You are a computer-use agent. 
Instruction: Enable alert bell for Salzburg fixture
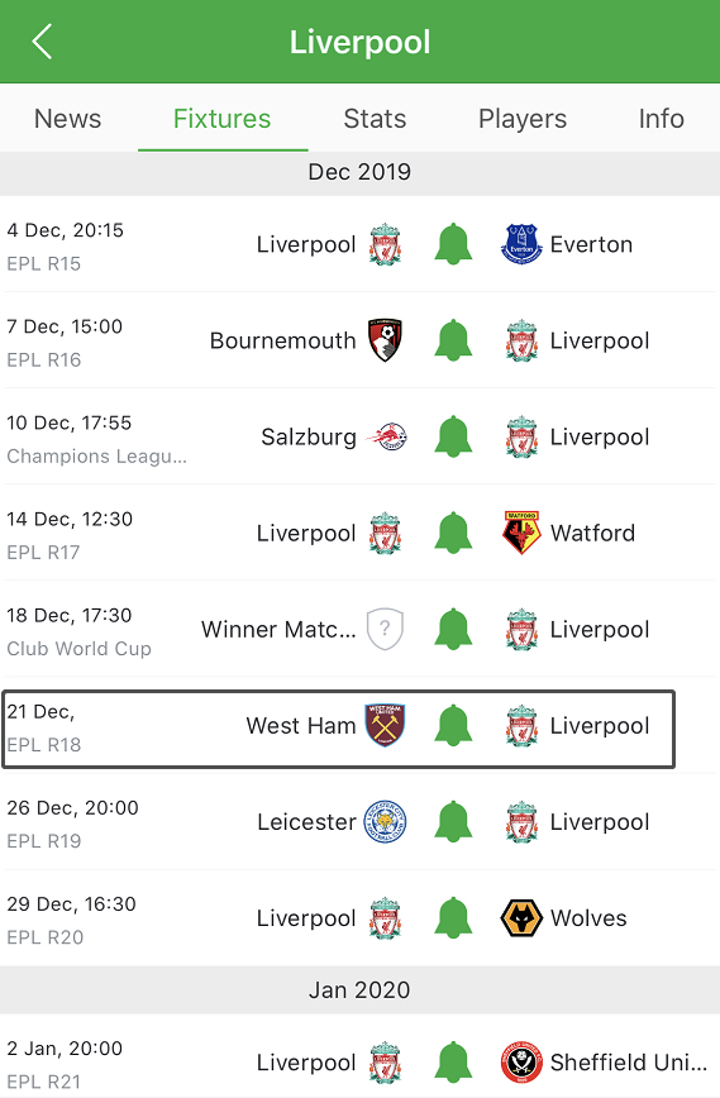coord(453,436)
